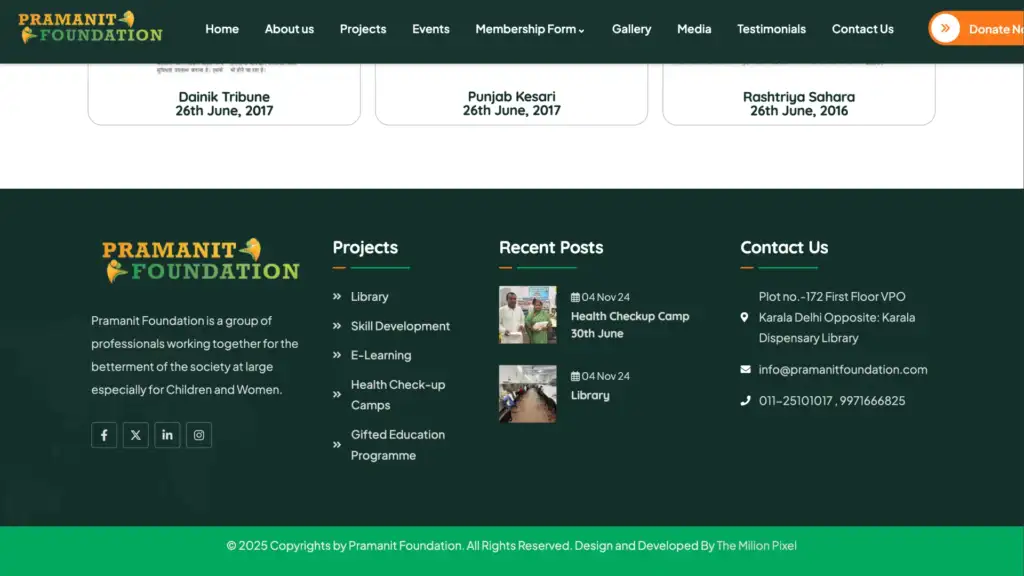Image resolution: width=1024 pixels, height=576 pixels.
Task: Click the arrow chevron beside Skill Development
Action: pos(337,326)
